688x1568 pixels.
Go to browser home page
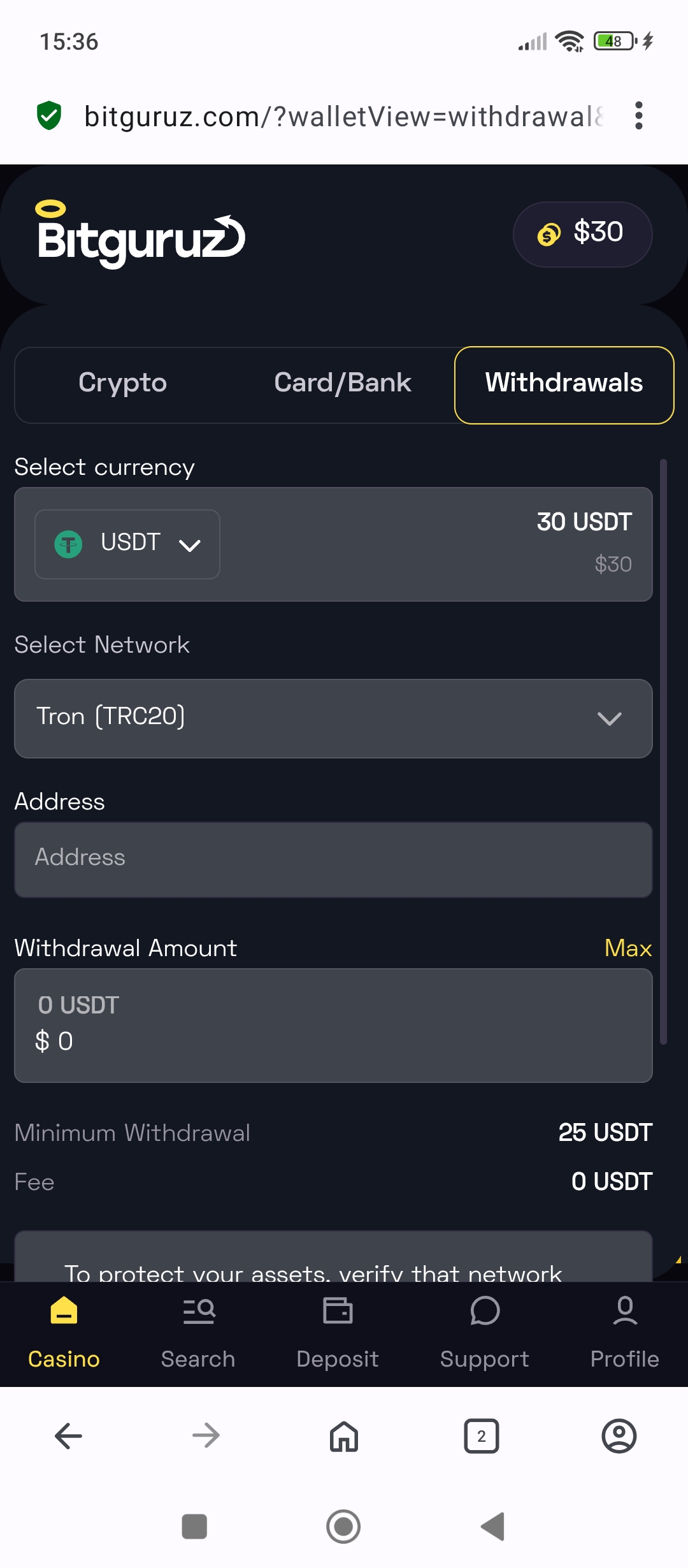click(344, 1436)
